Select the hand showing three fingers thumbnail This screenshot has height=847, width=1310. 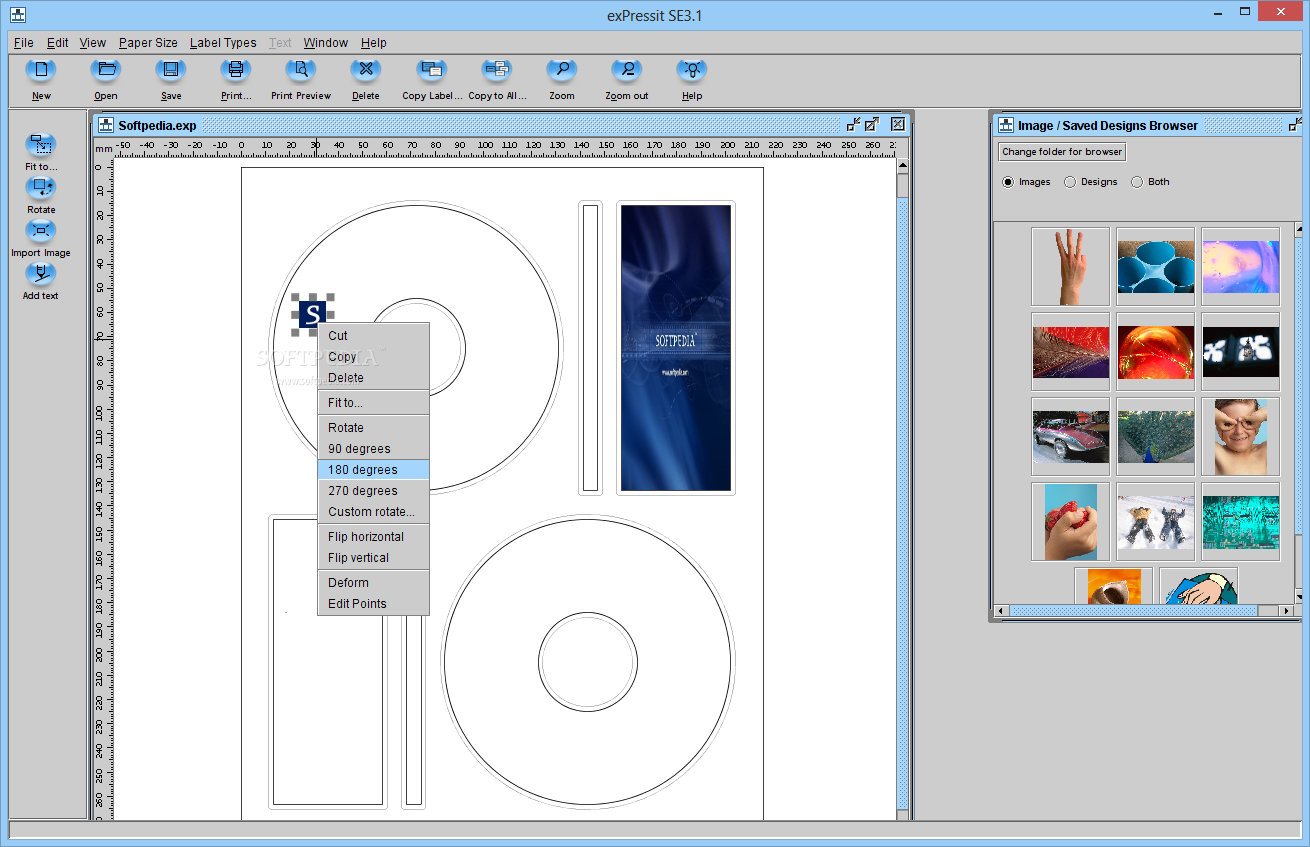(1071, 266)
